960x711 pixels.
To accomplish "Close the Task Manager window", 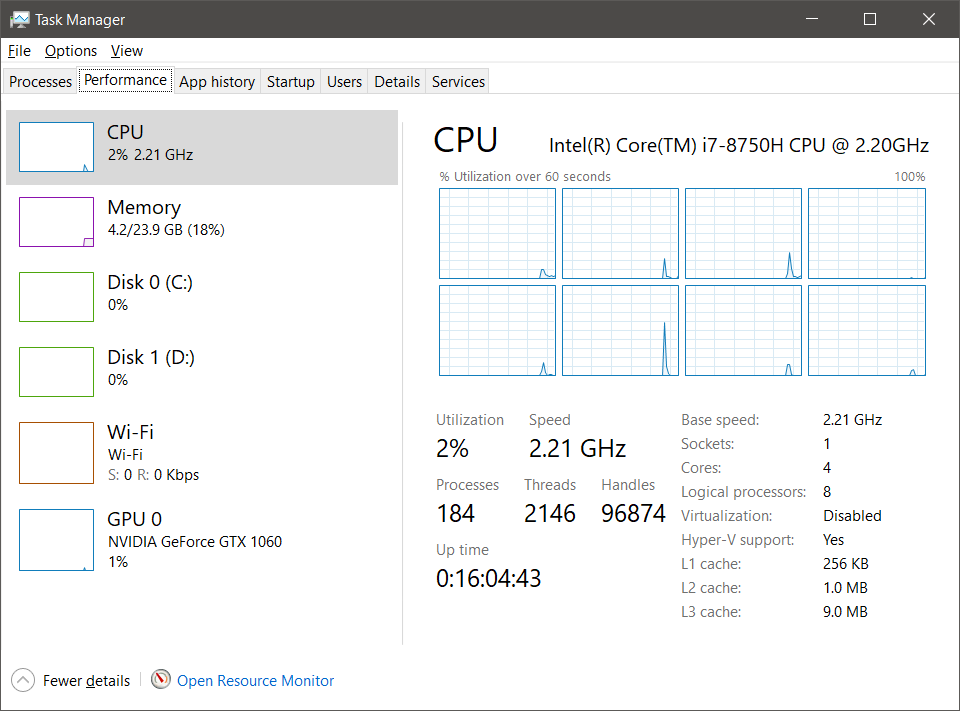I will pyautogui.click(x=928, y=19).
